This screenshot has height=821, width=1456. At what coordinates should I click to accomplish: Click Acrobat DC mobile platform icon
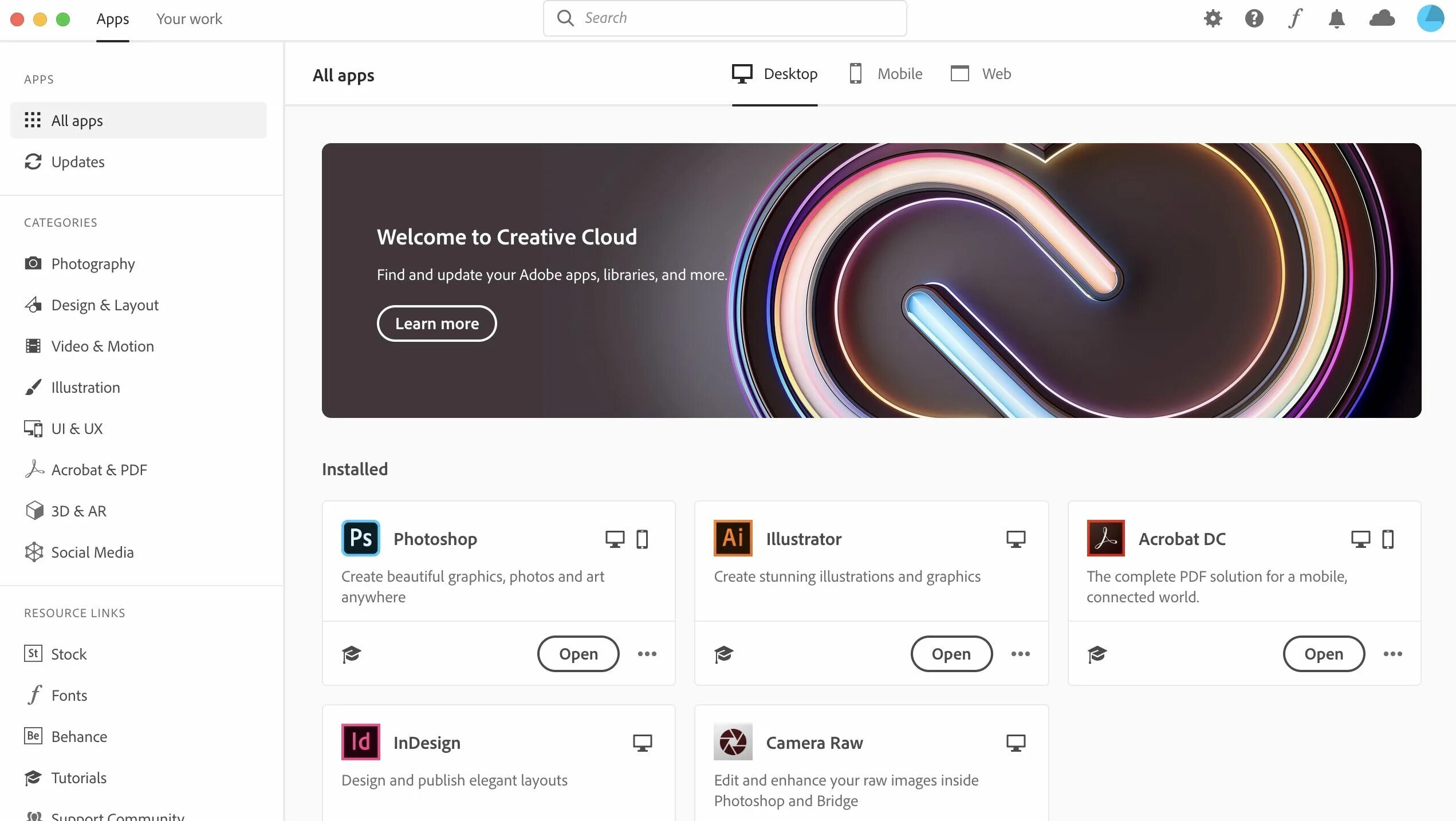coord(1388,539)
